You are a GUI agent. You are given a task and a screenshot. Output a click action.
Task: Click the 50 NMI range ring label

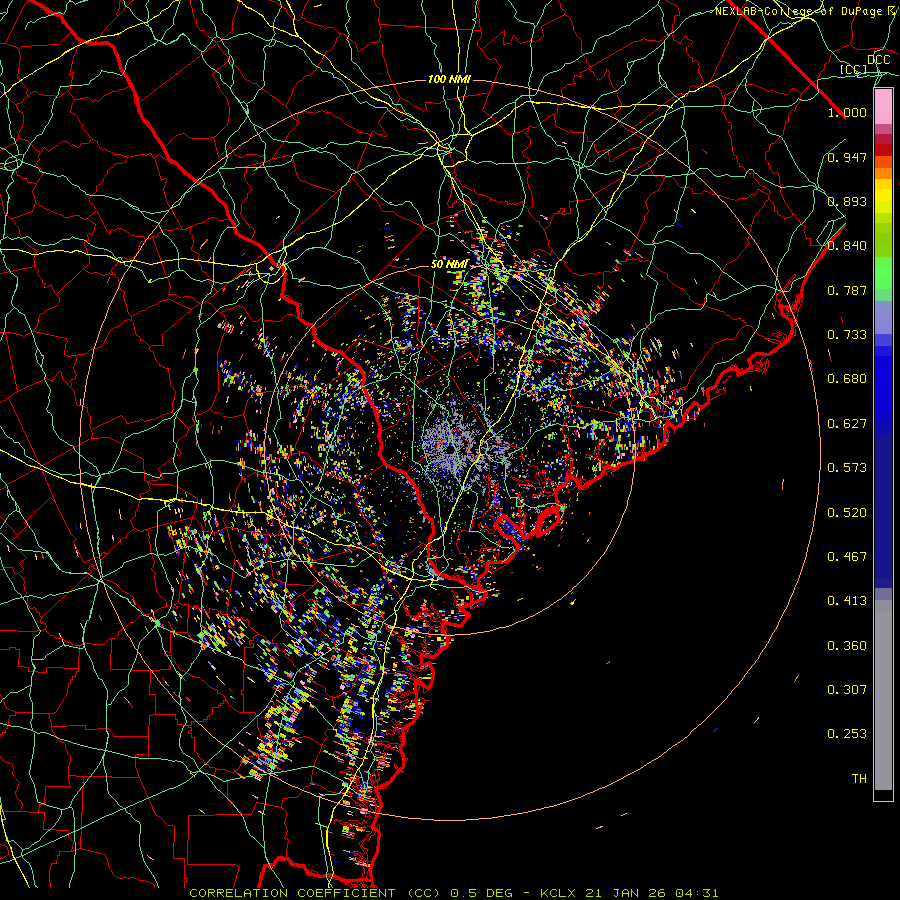point(449,265)
